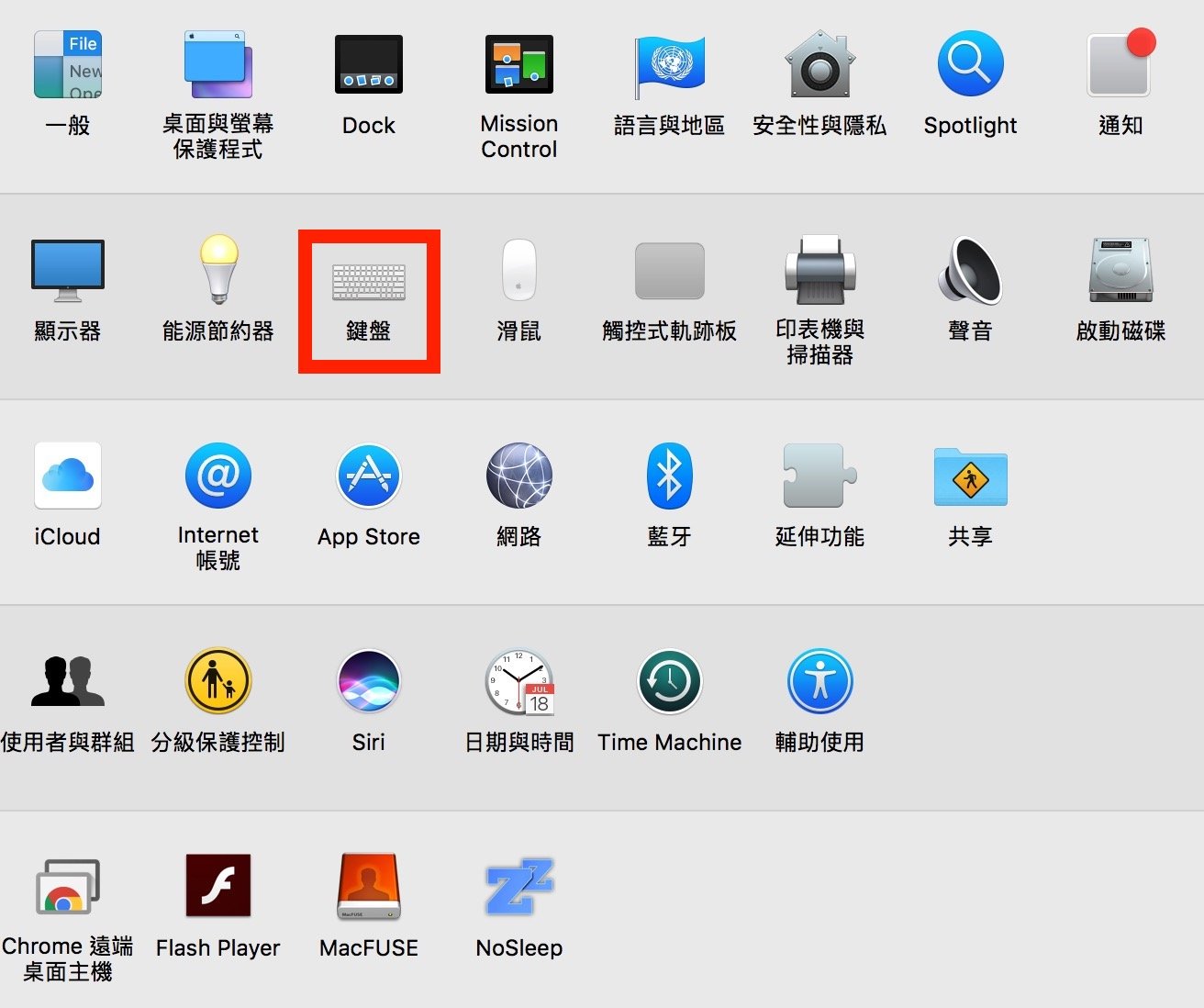
Task: Open the 安全性與隱私 security preferences
Action: (x=819, y=64)
